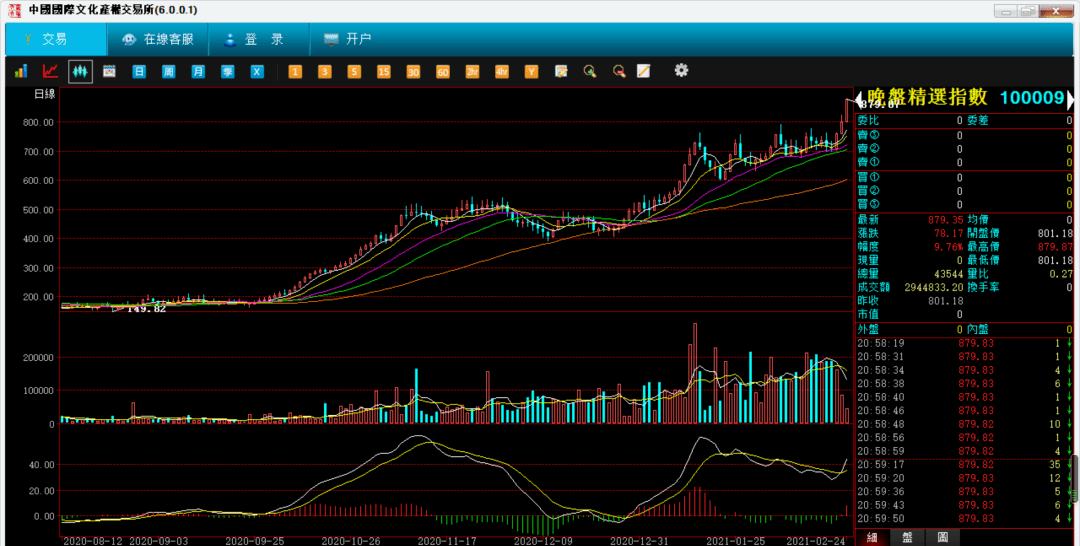Click date label 2021-01-25 on axis
The height and width of the screenshot is (546, 1080).
(x=736, y=540)
